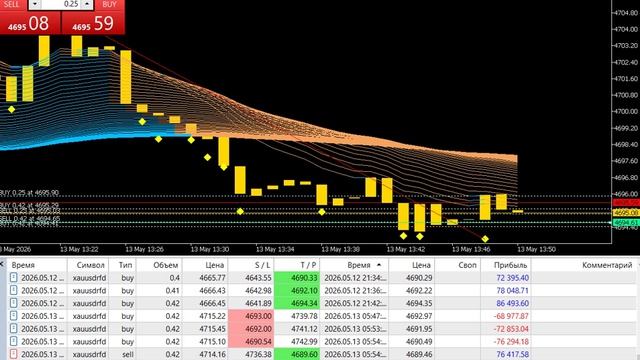This screenshot has width=640, height=360.
Task: Sort by the Объем column header
Action: point(159,265)
